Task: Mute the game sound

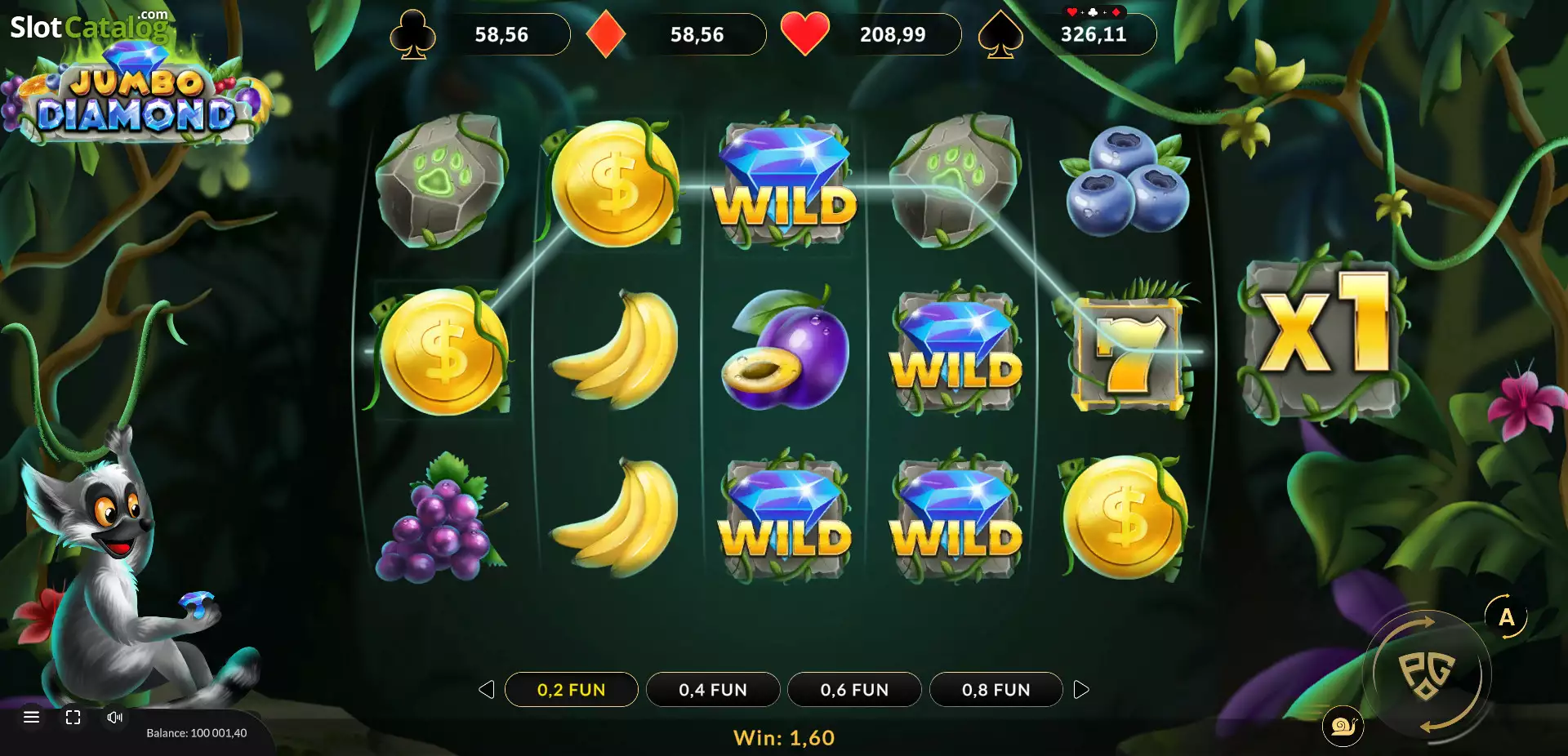Action: [114, 717]
